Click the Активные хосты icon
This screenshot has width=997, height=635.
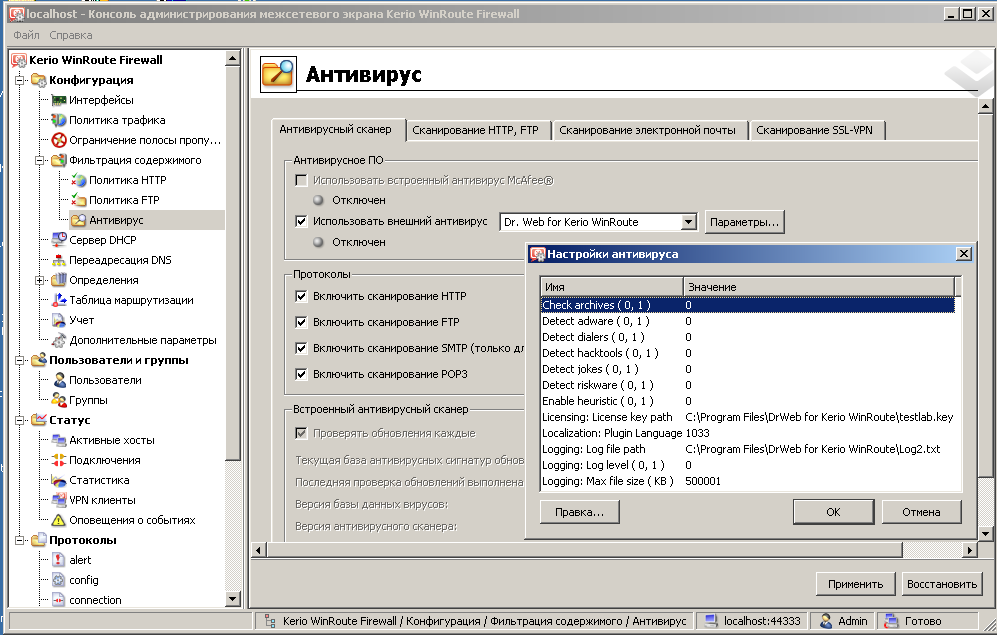[x=58, y=440]
